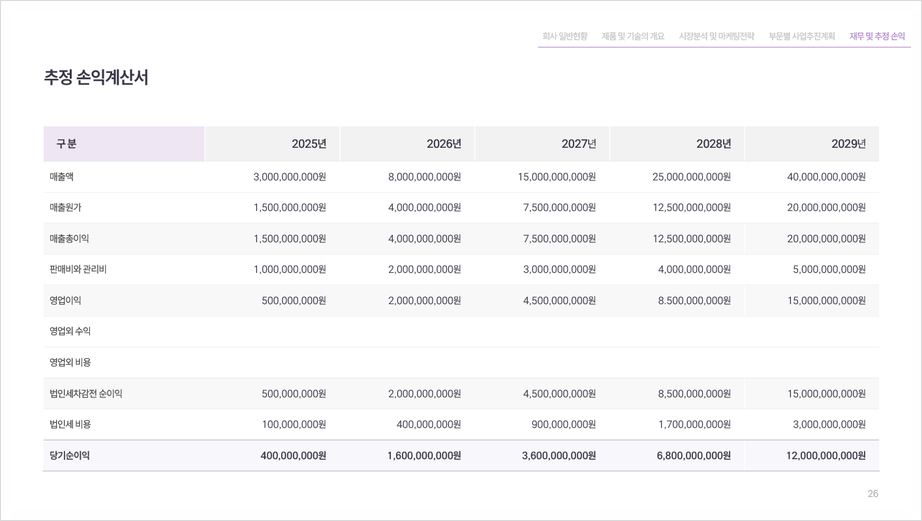922x521 pixels.
Task: Select the 영업이익 row label
Action: (65, 300)
